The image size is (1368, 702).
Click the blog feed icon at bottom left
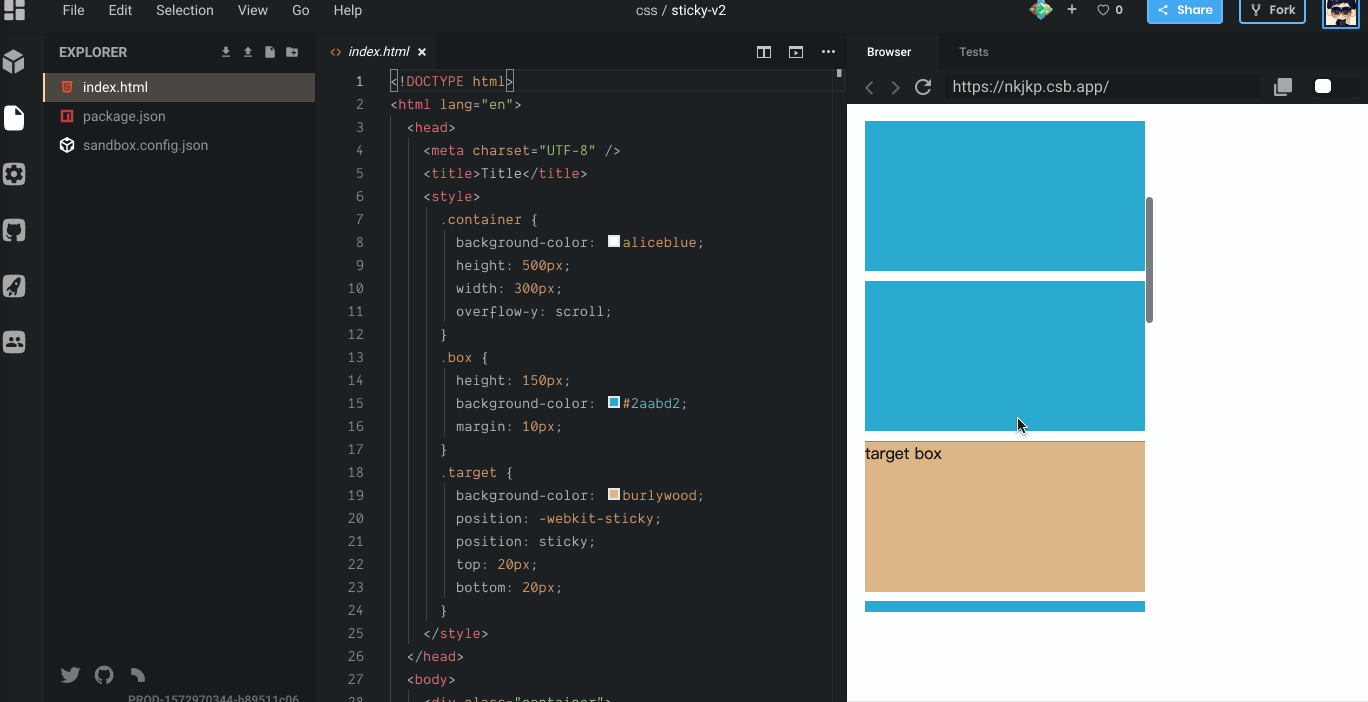click(138, 675)
